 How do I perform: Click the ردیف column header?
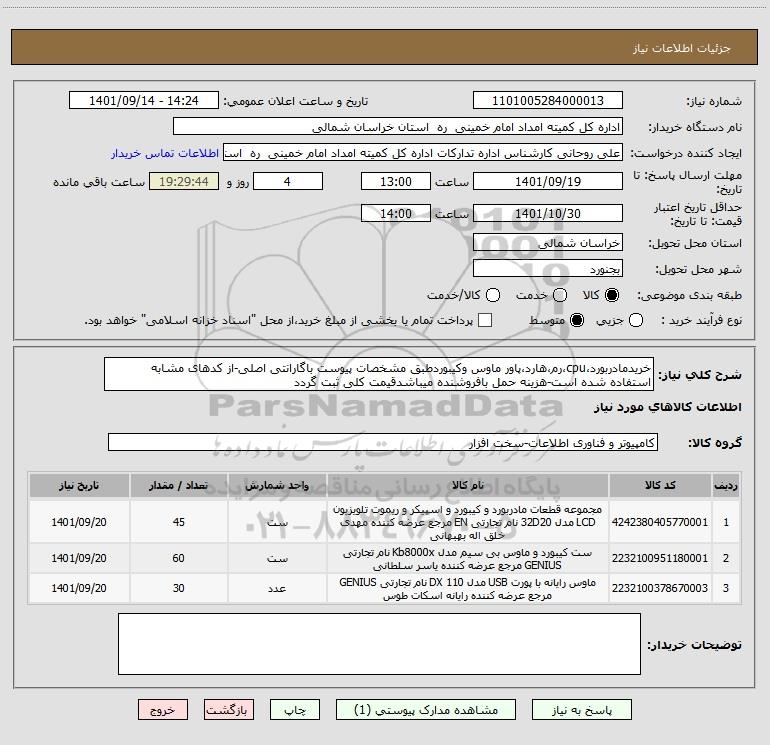pyautogui.click(x=726, y=485)
